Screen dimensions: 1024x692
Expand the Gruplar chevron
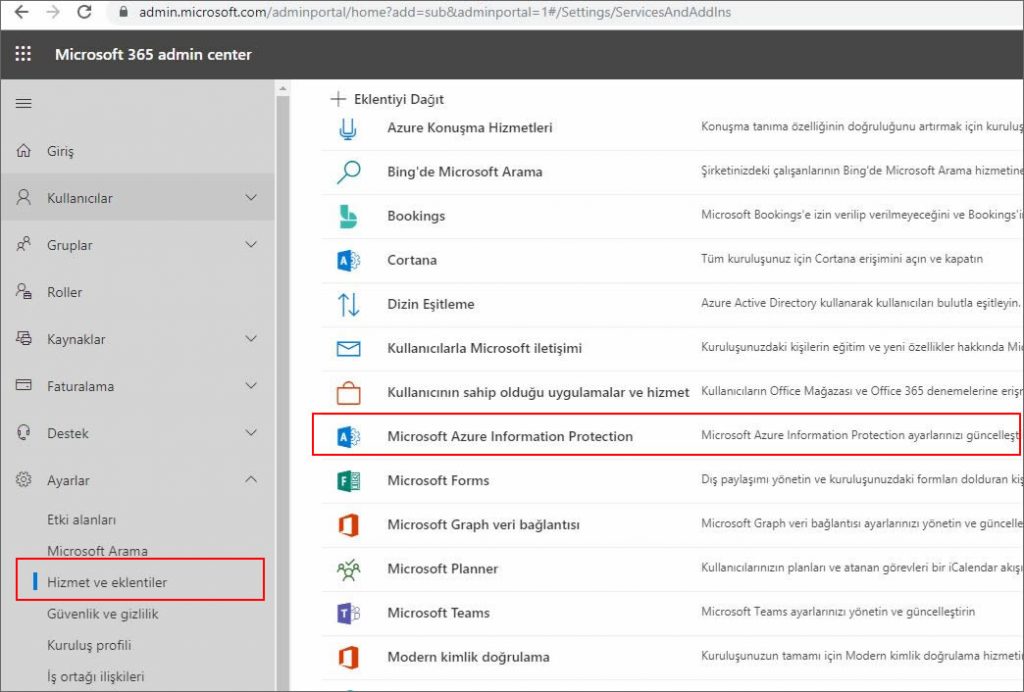(251, 244)
